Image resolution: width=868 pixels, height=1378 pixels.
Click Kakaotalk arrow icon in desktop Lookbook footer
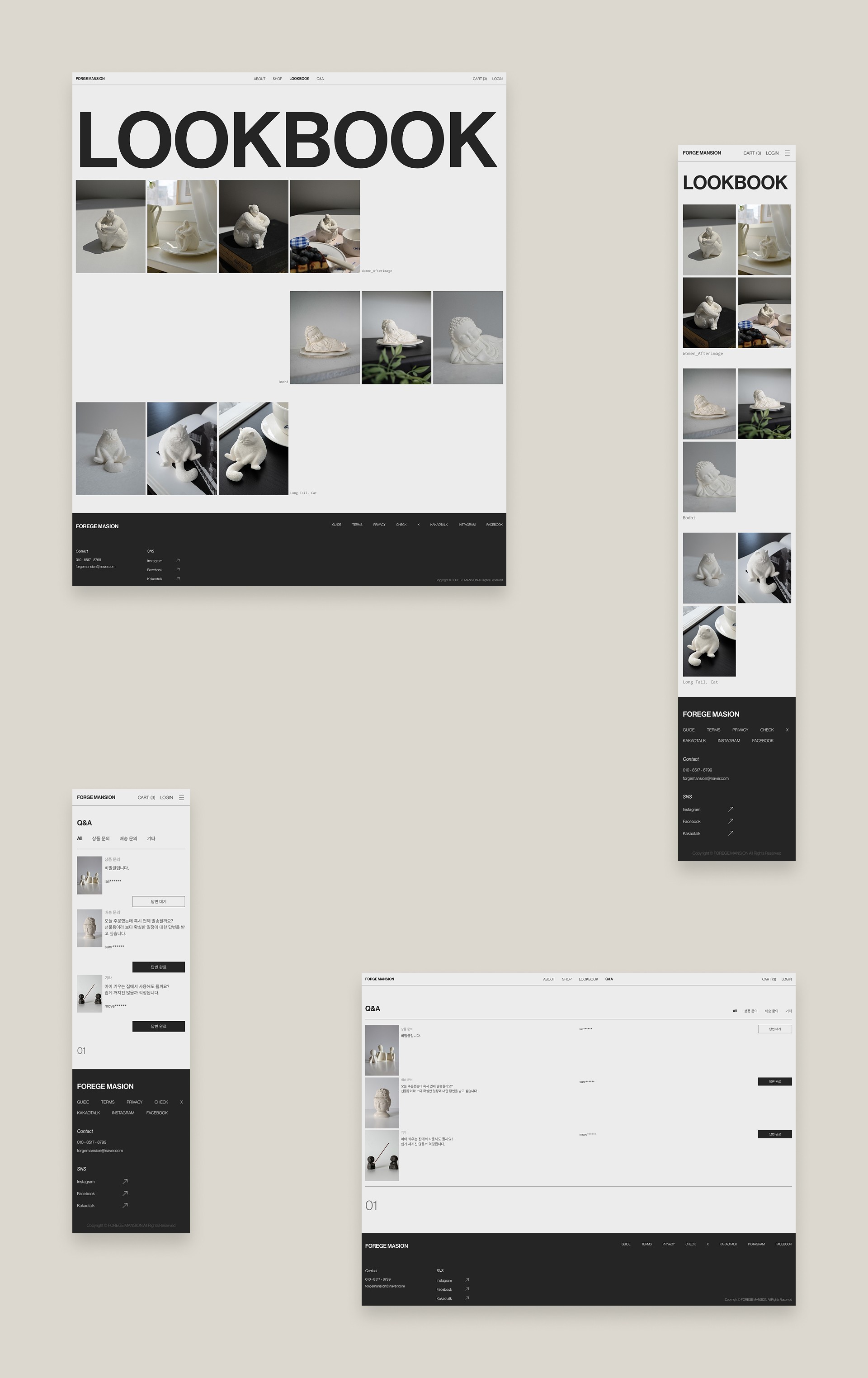178,578
